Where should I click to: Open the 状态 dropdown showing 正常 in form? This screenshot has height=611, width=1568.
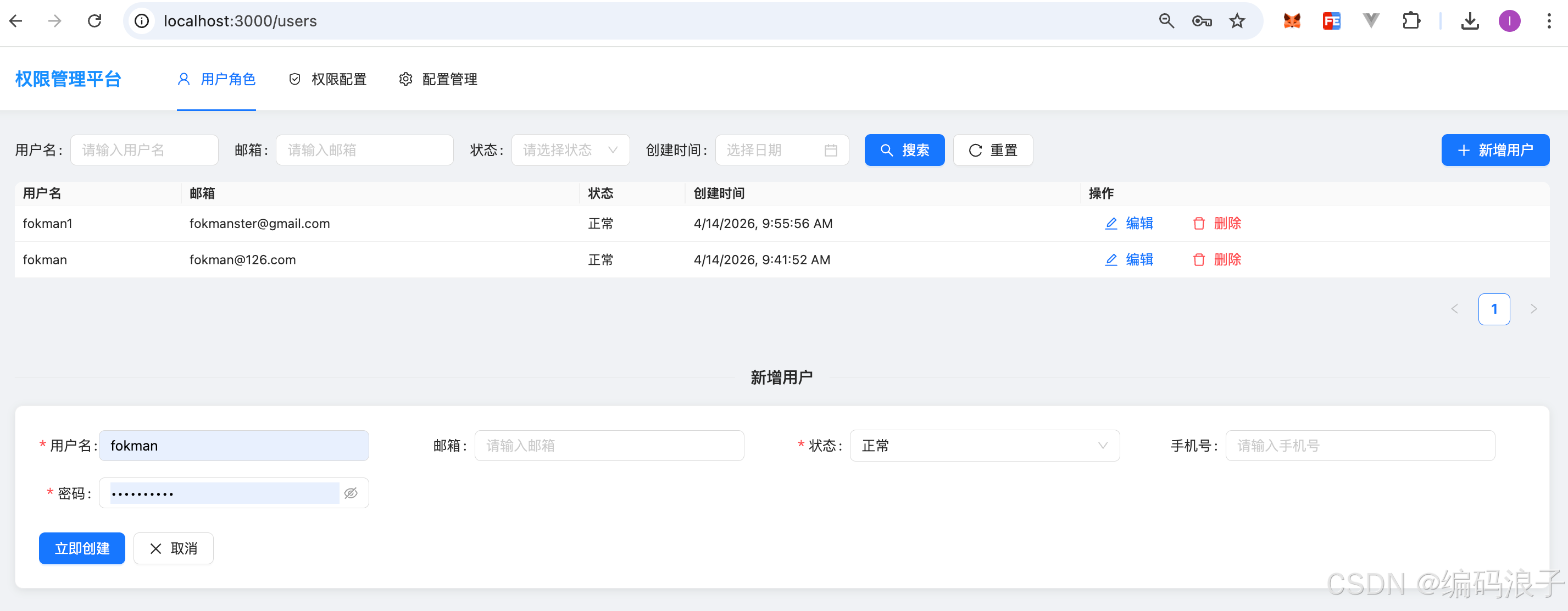click(983, 446)
